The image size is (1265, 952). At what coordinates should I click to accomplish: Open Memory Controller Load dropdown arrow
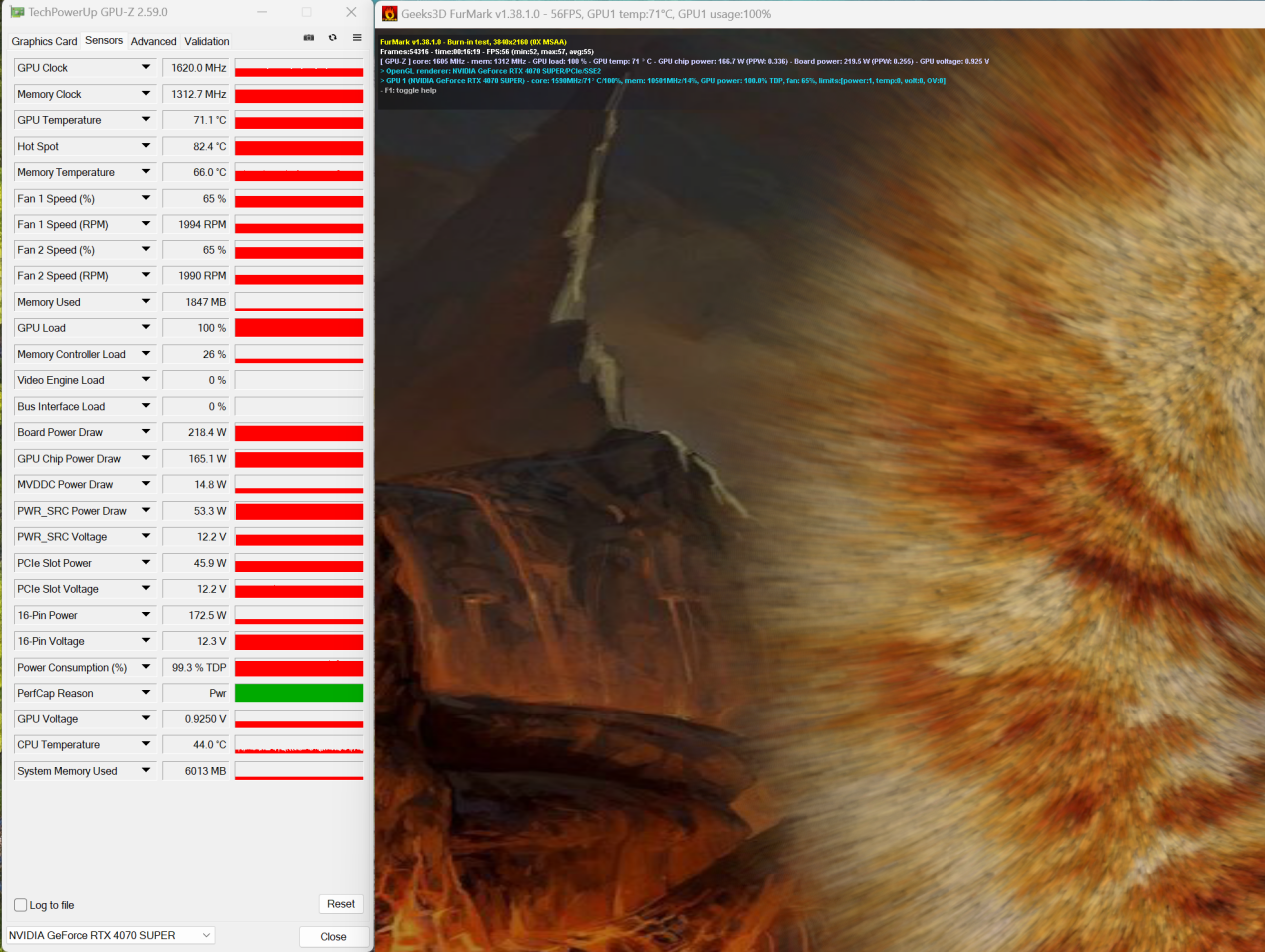click(x=146, y=354)
